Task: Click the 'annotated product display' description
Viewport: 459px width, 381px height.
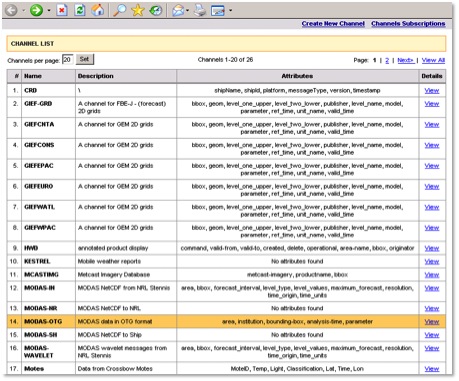Action: tap(113, 248)
